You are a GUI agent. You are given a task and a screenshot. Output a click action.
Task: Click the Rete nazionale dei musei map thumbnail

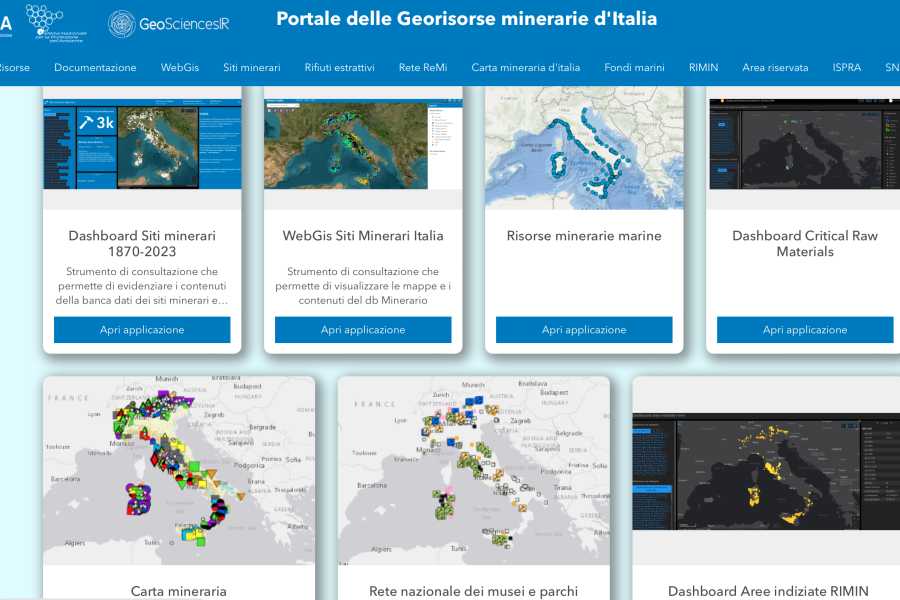coord(474,470)
